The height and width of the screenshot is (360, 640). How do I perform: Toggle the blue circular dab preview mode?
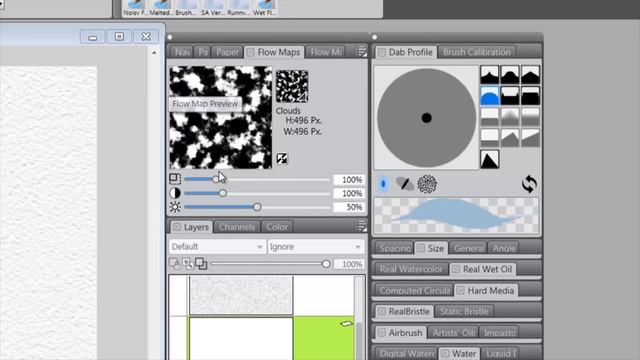pyautogui.click(x=383, y=184)
